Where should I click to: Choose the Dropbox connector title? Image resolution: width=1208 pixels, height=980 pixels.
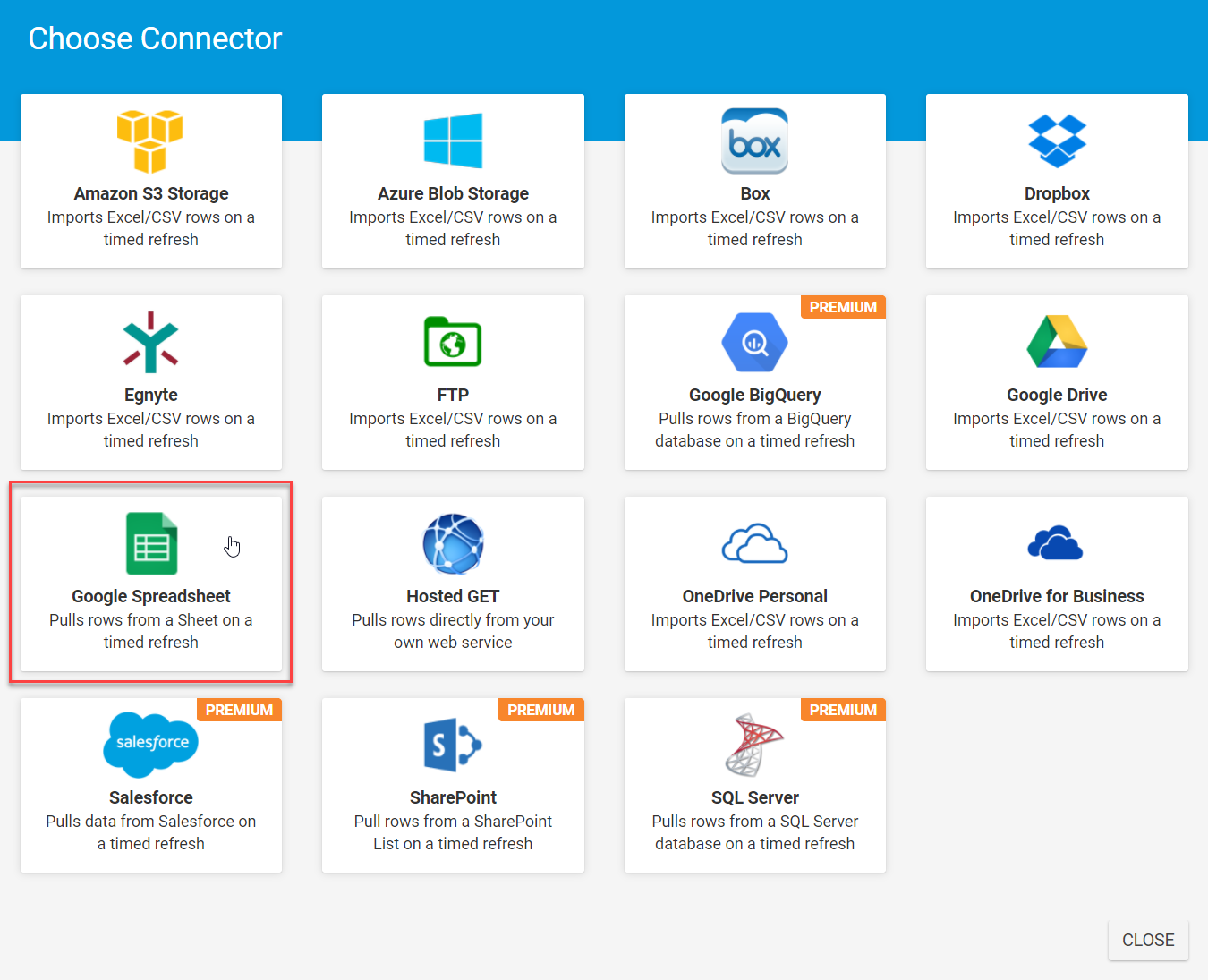tap(1057, 193)
